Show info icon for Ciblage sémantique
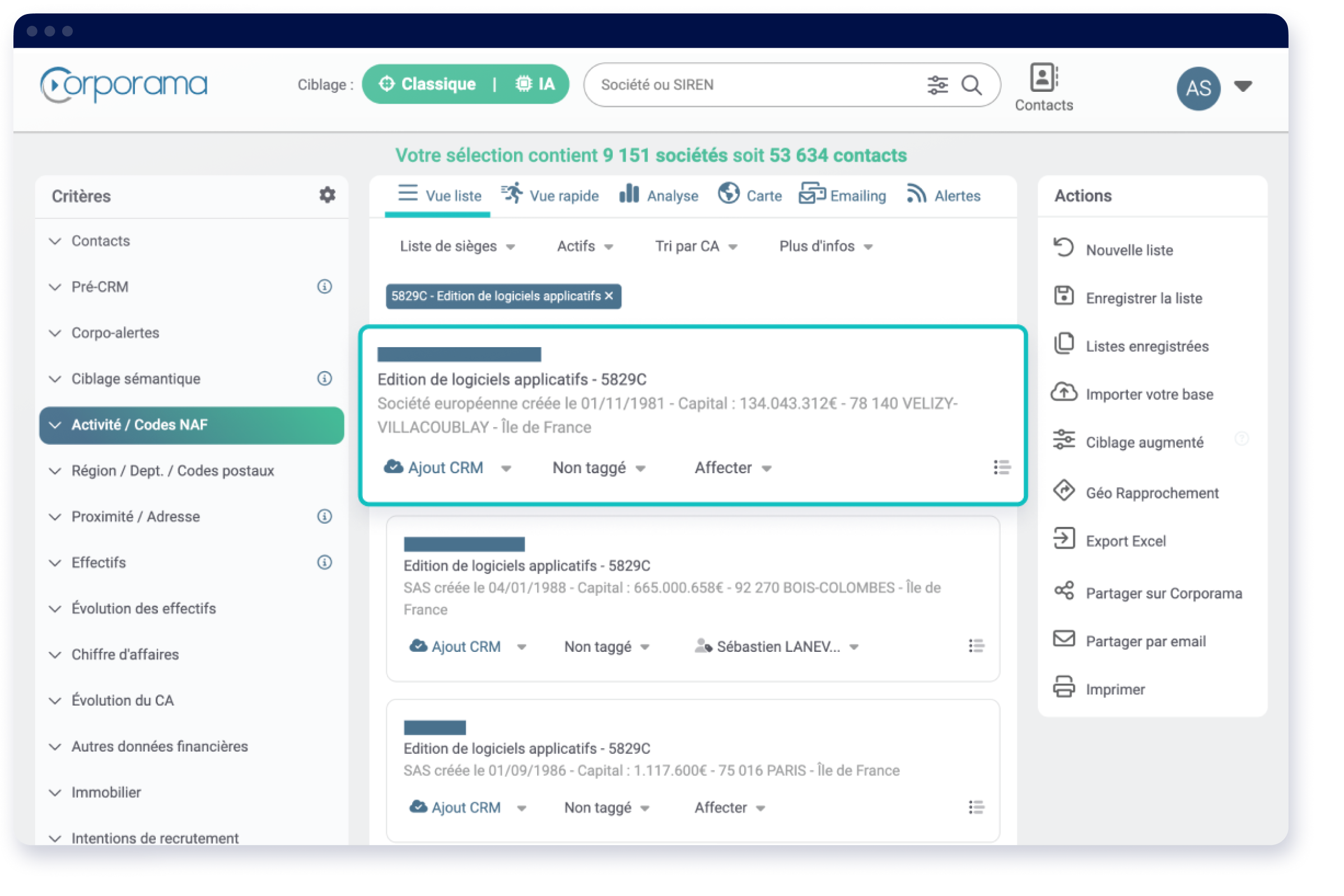 325,379
